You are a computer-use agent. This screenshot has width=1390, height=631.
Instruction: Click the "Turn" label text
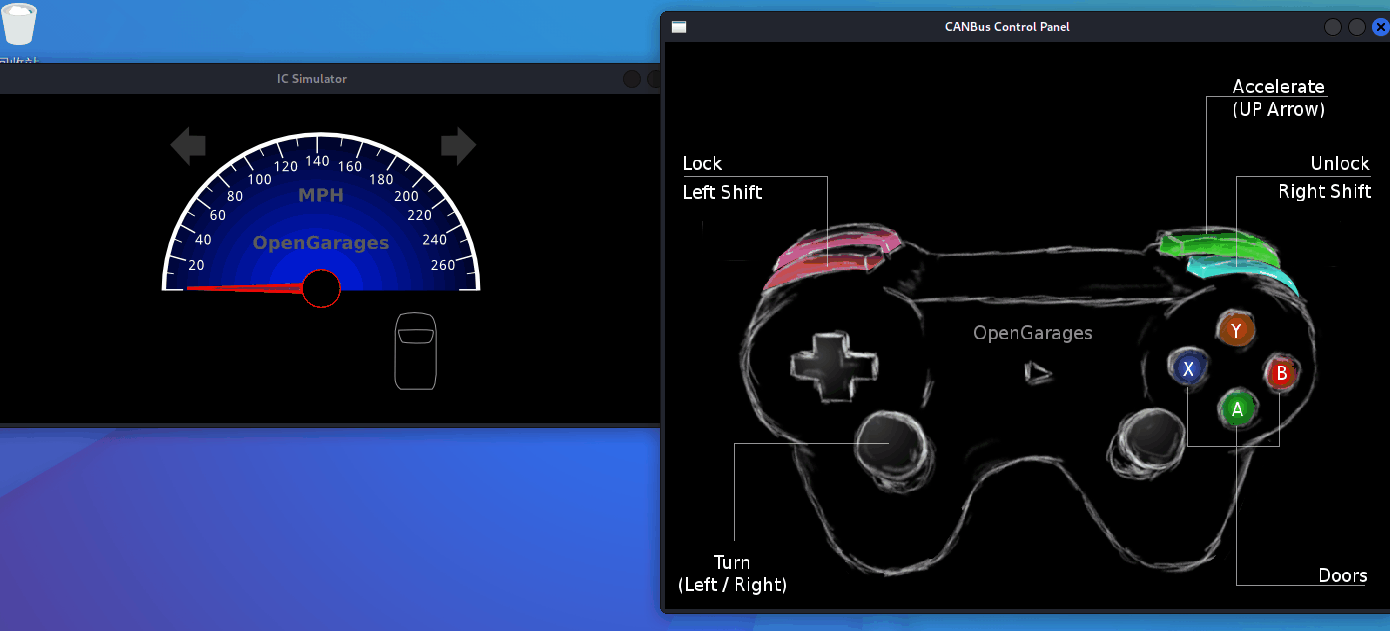(732, 562)
